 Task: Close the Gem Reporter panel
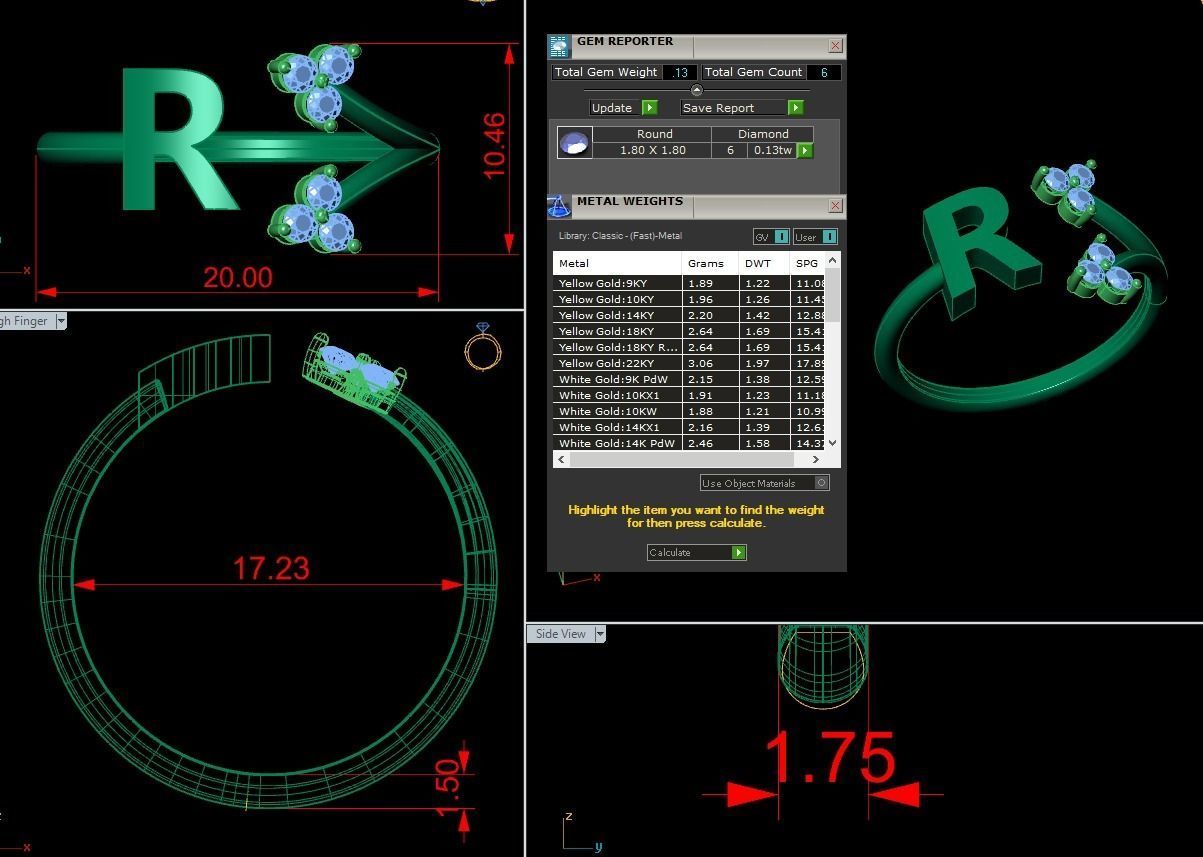point(835,46)
